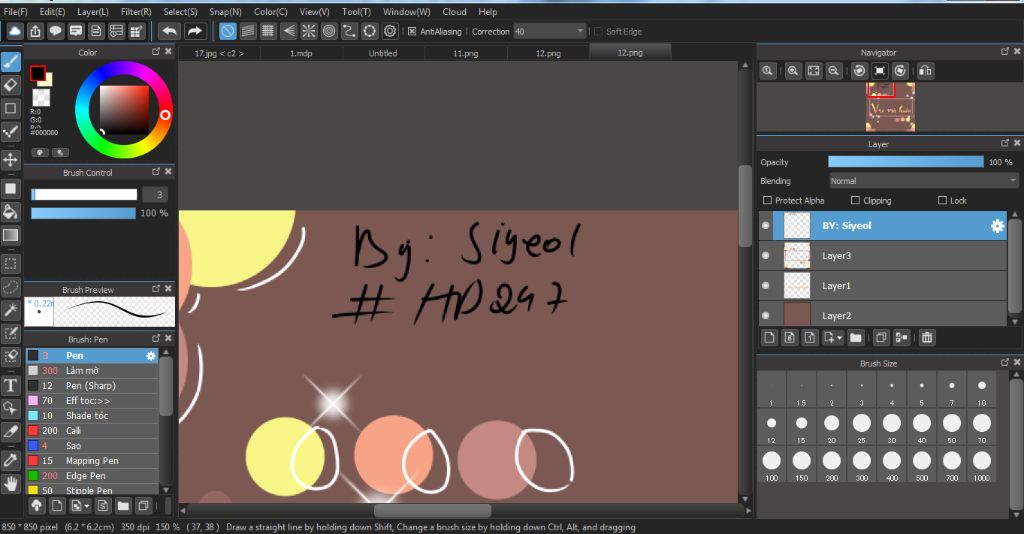
Task: Select the Edge Pen brush
Action: 92,476
